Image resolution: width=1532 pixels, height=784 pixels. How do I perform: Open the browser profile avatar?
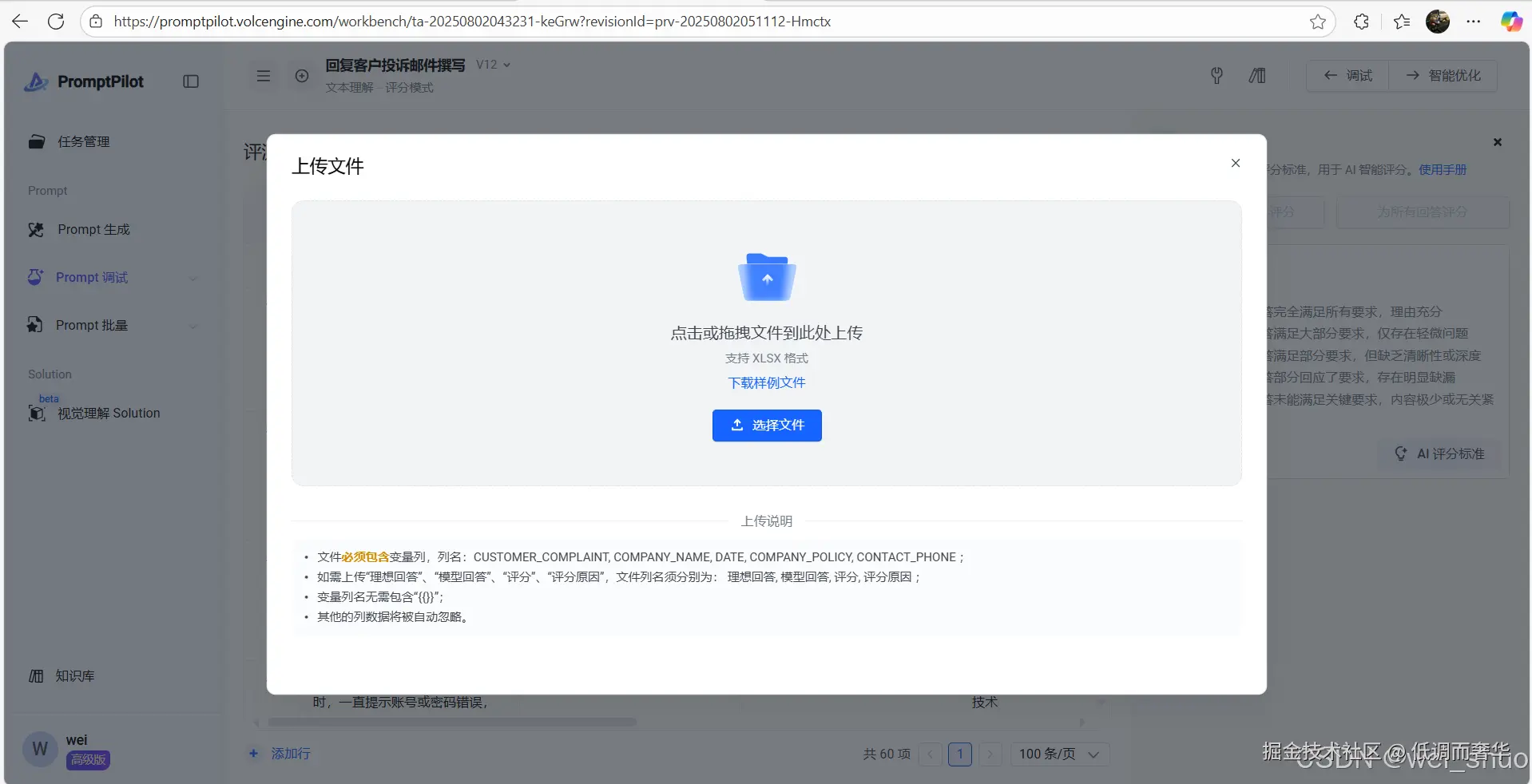1438,21
